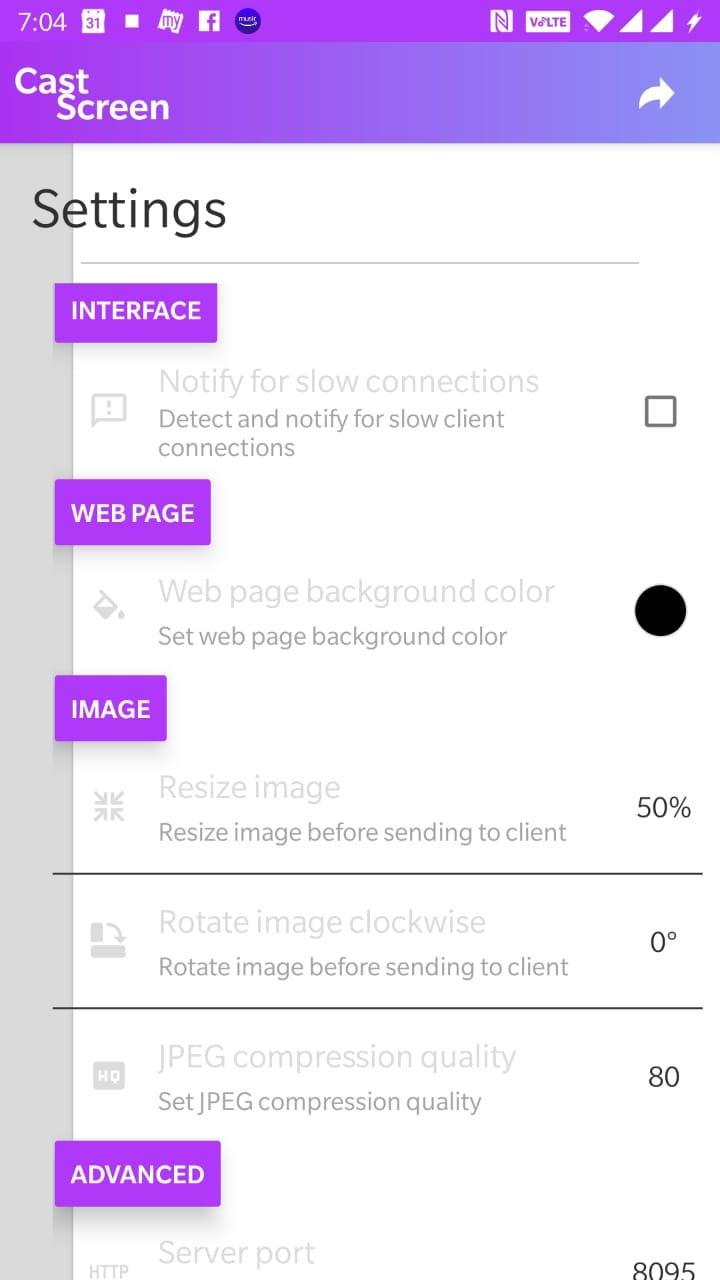
Task: Tap the paint bucket background color icon
Action: coord(109,606)
